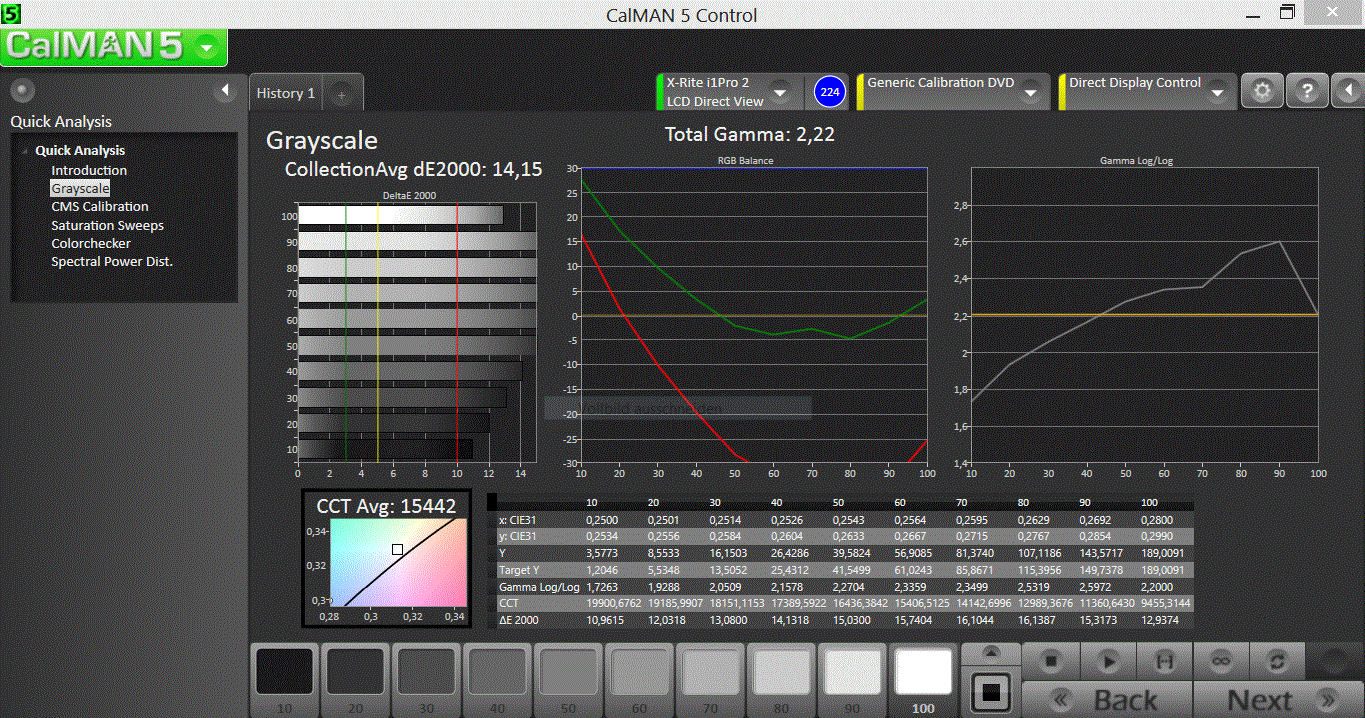Add a new history tab with plus

(x=341, y=94)
